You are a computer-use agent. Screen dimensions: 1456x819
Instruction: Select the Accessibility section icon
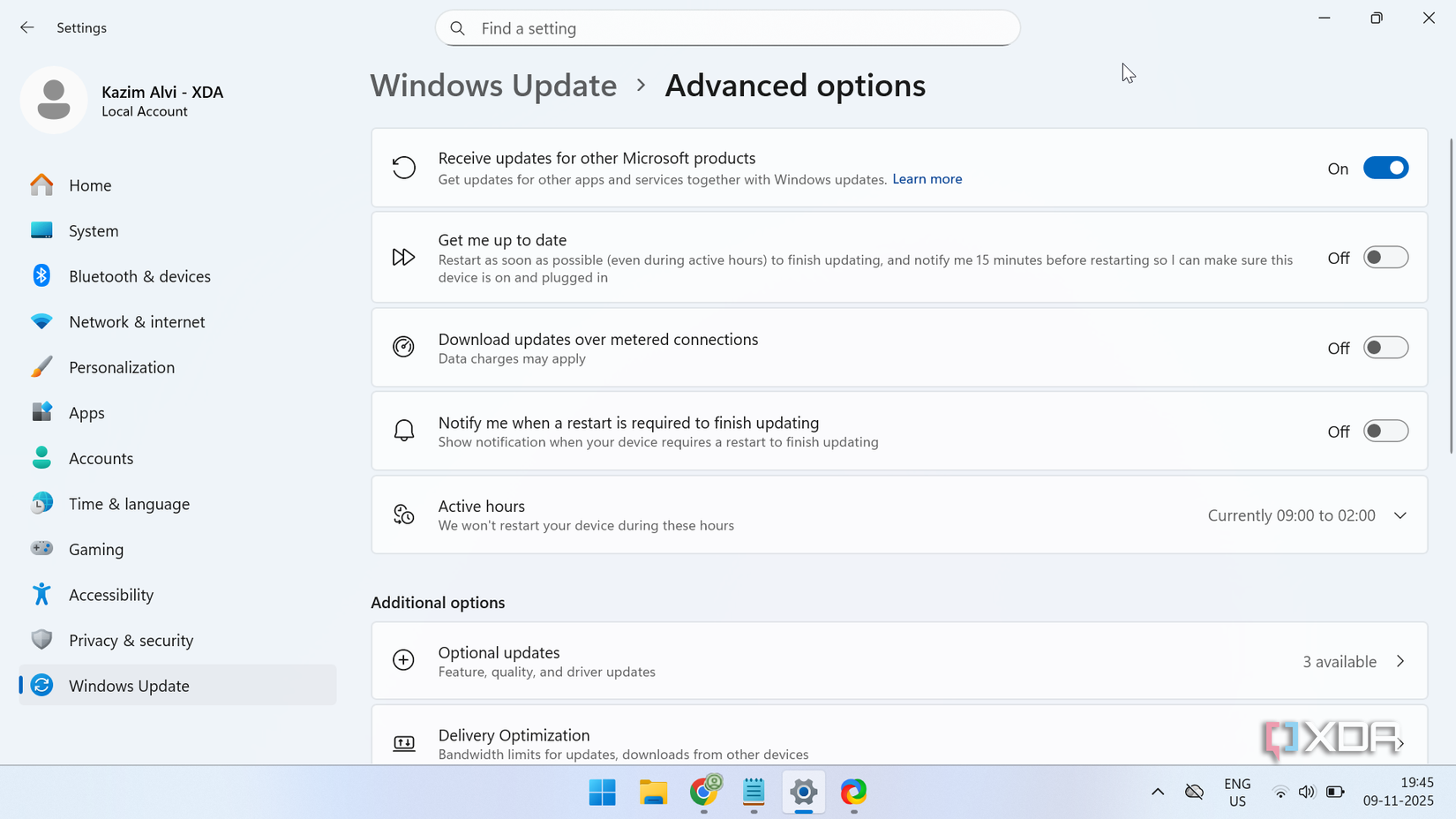pos(41,594)
